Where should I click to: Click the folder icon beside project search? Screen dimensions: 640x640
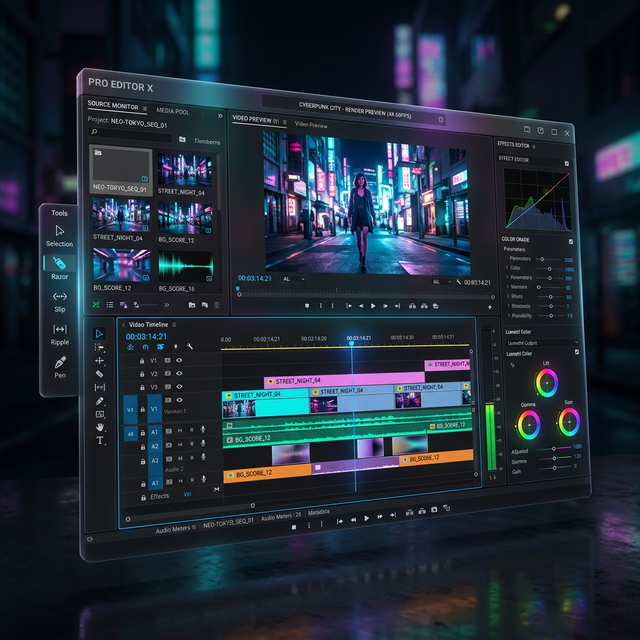(182, 140)
